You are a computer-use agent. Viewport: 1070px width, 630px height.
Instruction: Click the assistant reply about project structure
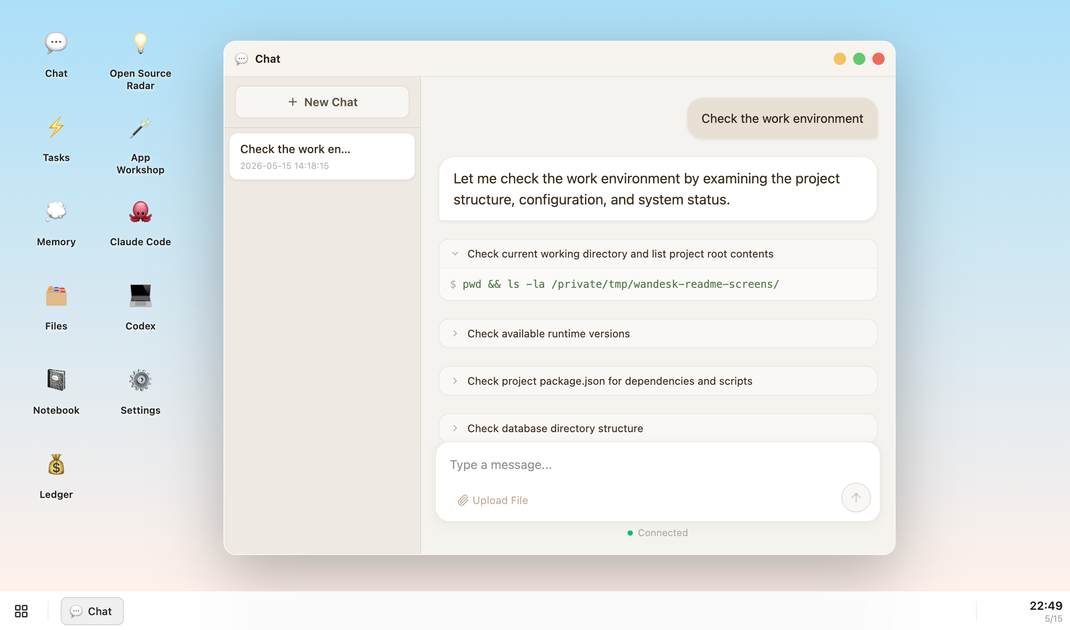(x=658, y=189)
